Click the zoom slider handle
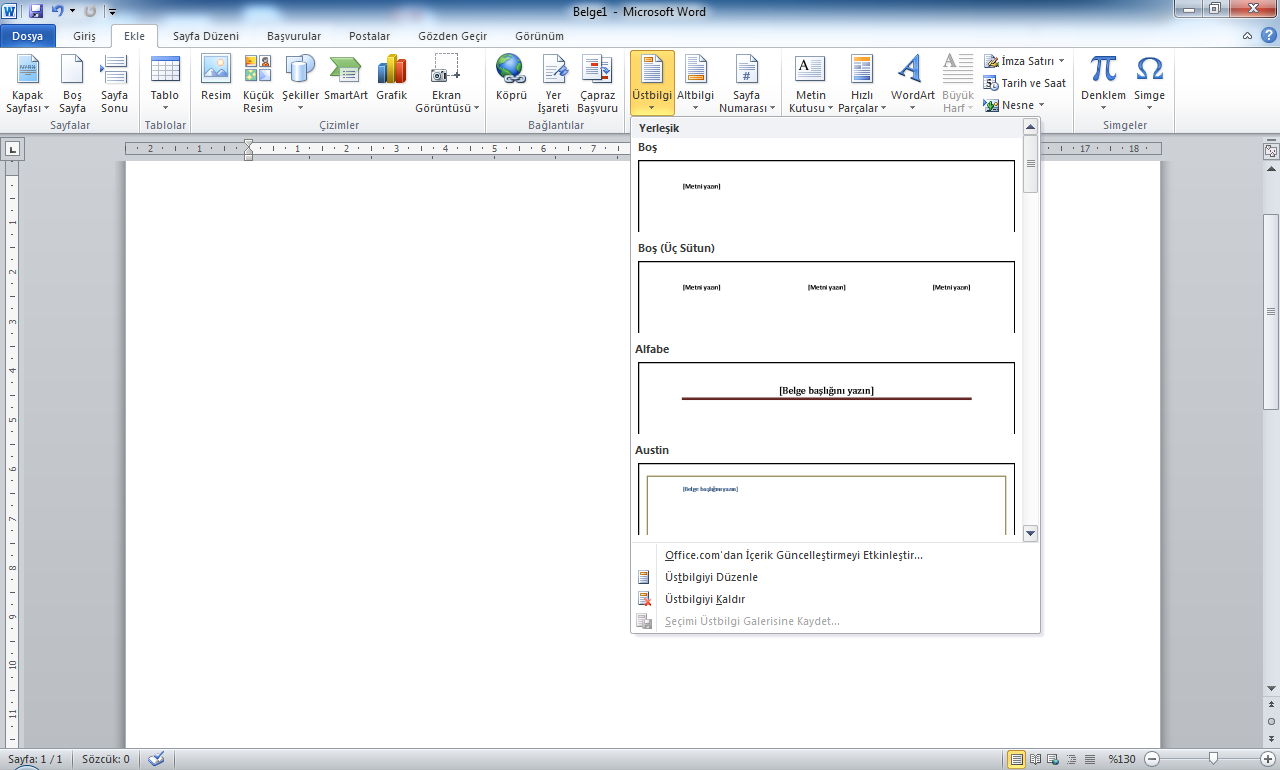The height and width of the screenshot is (770, 1280). pyautogui.click(x=1213, y=759)
